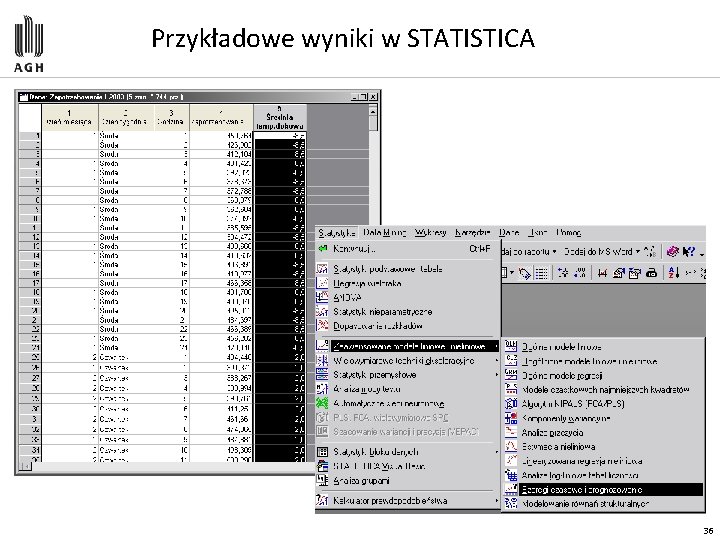Image resolution: width=720 pixels, height=540 pixels.
Task: Click Modele cząstkowych najmniejszych kwadratów icon
Action: click(x=511, y=389)
